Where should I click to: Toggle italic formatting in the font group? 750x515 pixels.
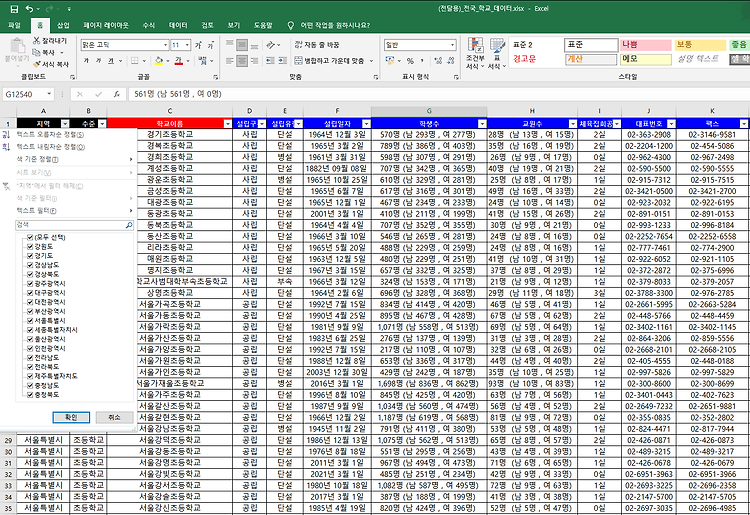[x=98, y=61]
